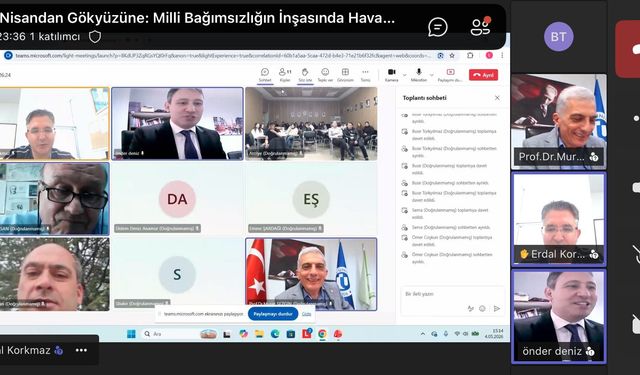Image resolution: width=640 pixels, height=375 pixels.
Task: Click the meeting title 'Nisandan Gökyüzüne'
Action: 198,18
